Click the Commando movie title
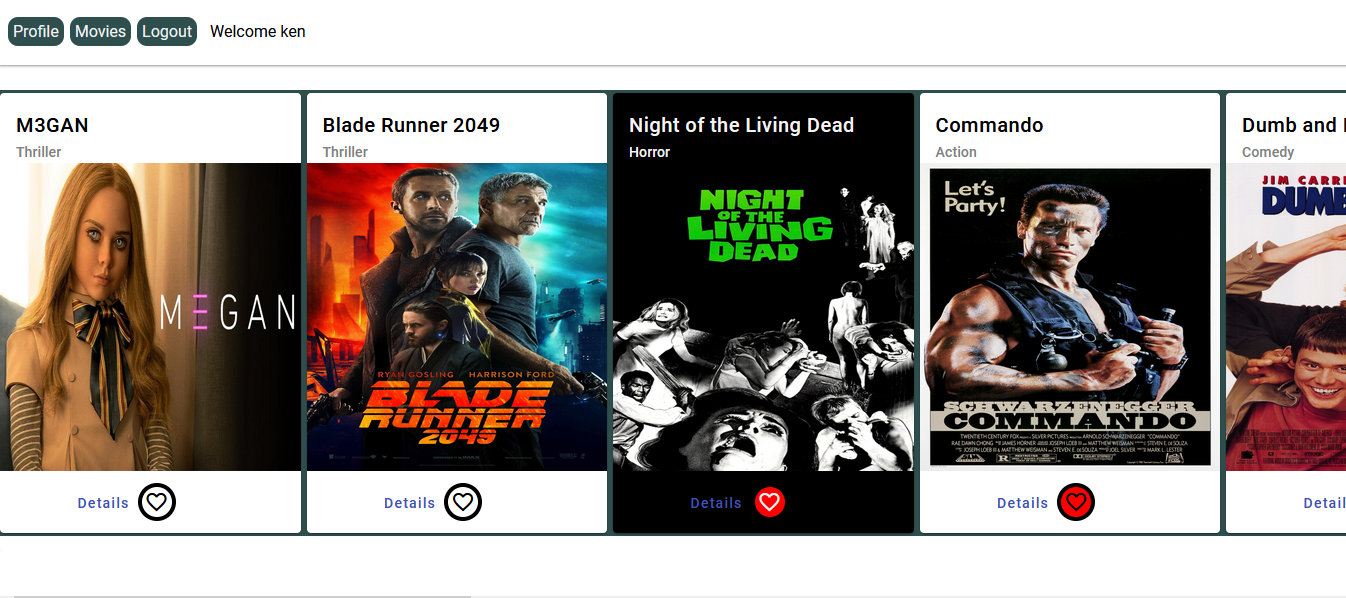1346x598 pixels. click(989, 125)
